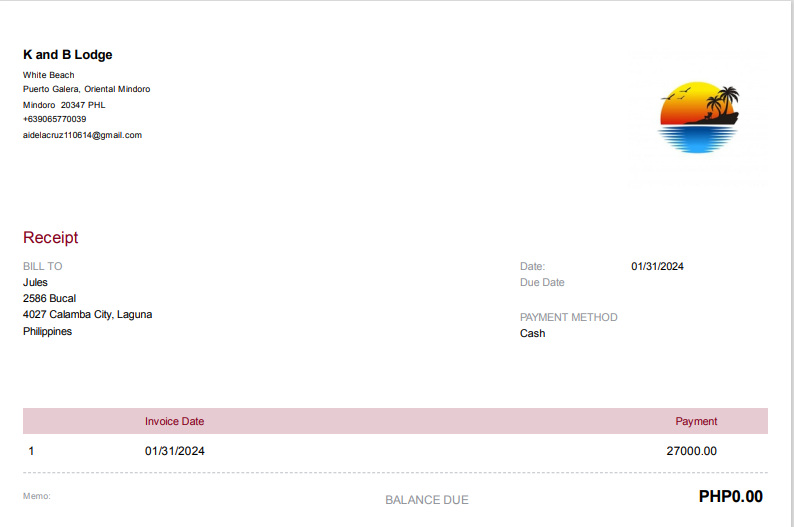Click the 27000.00 payment amount

691,451
